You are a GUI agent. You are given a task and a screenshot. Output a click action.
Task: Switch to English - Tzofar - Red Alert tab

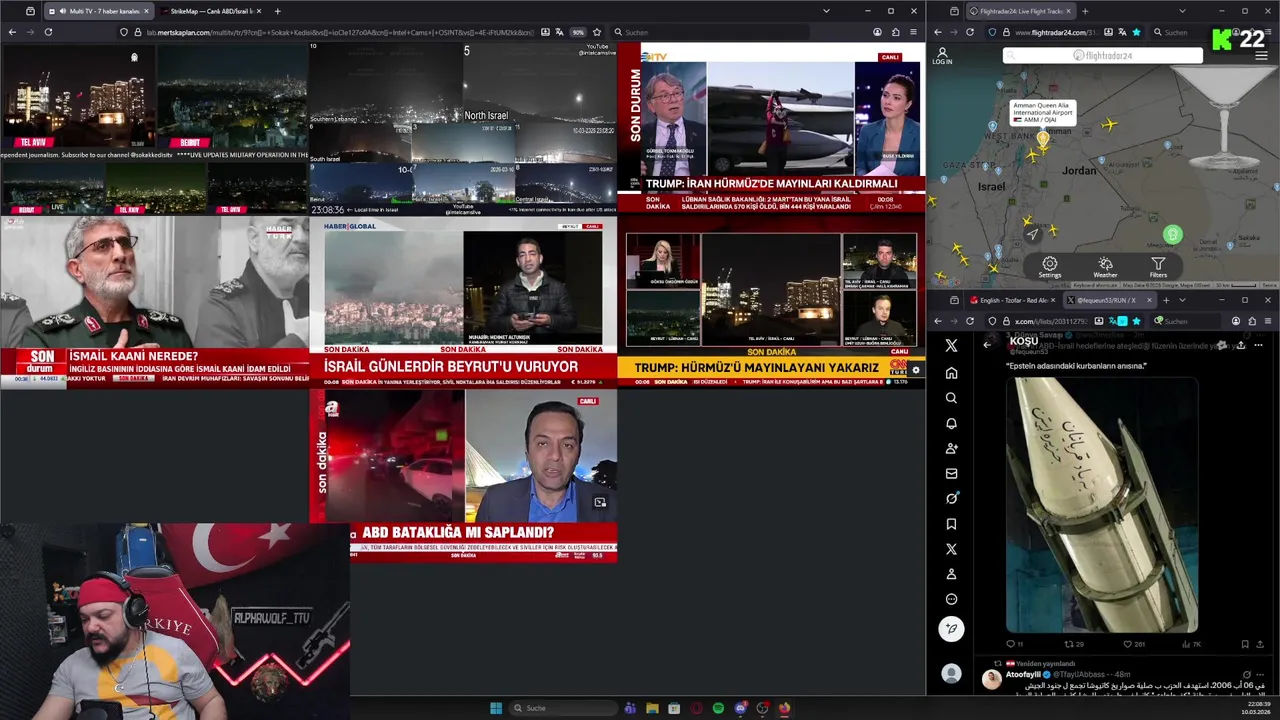[1013, 300]
